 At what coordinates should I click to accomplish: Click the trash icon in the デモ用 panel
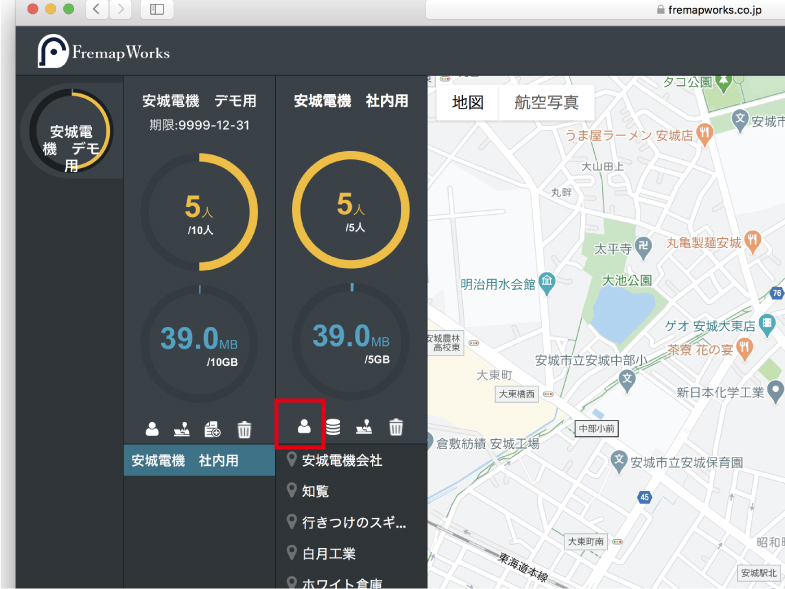[x=244, y=429]
